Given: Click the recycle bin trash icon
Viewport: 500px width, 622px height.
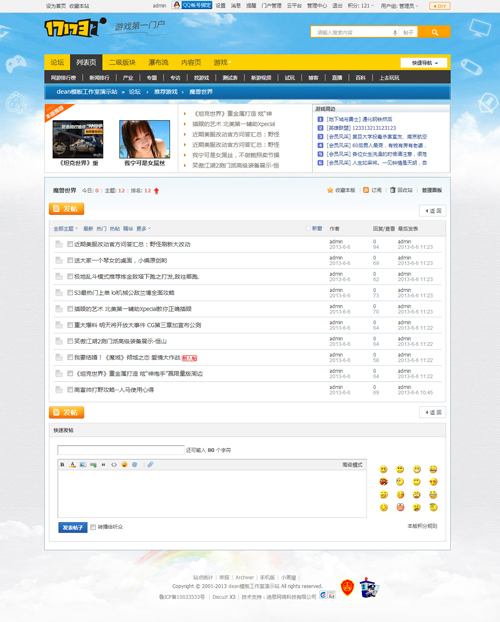Looking at the screenshot, I should (x=392, y=190).
